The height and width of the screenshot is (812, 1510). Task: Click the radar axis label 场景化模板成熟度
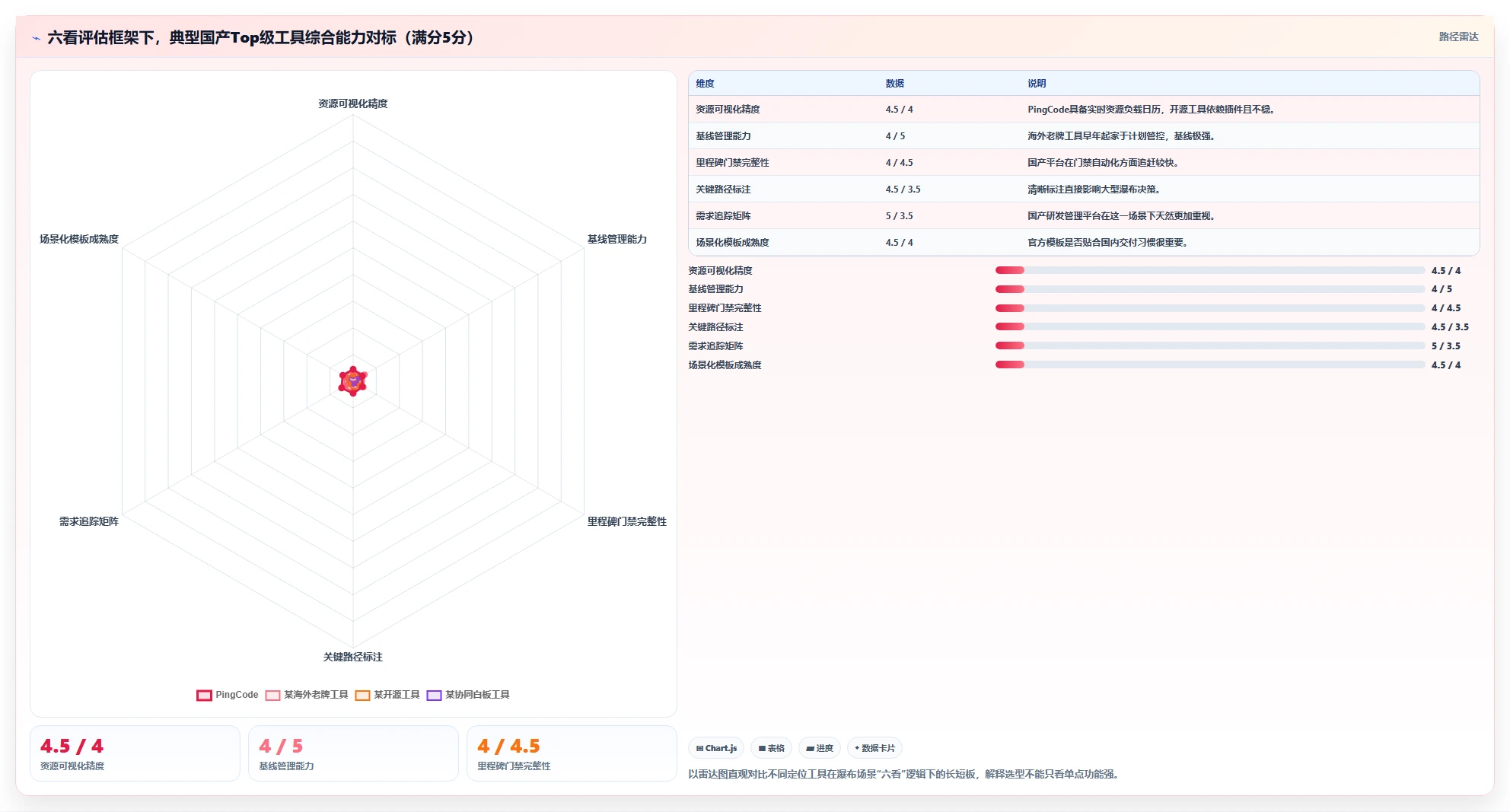[x=79, y=239]
